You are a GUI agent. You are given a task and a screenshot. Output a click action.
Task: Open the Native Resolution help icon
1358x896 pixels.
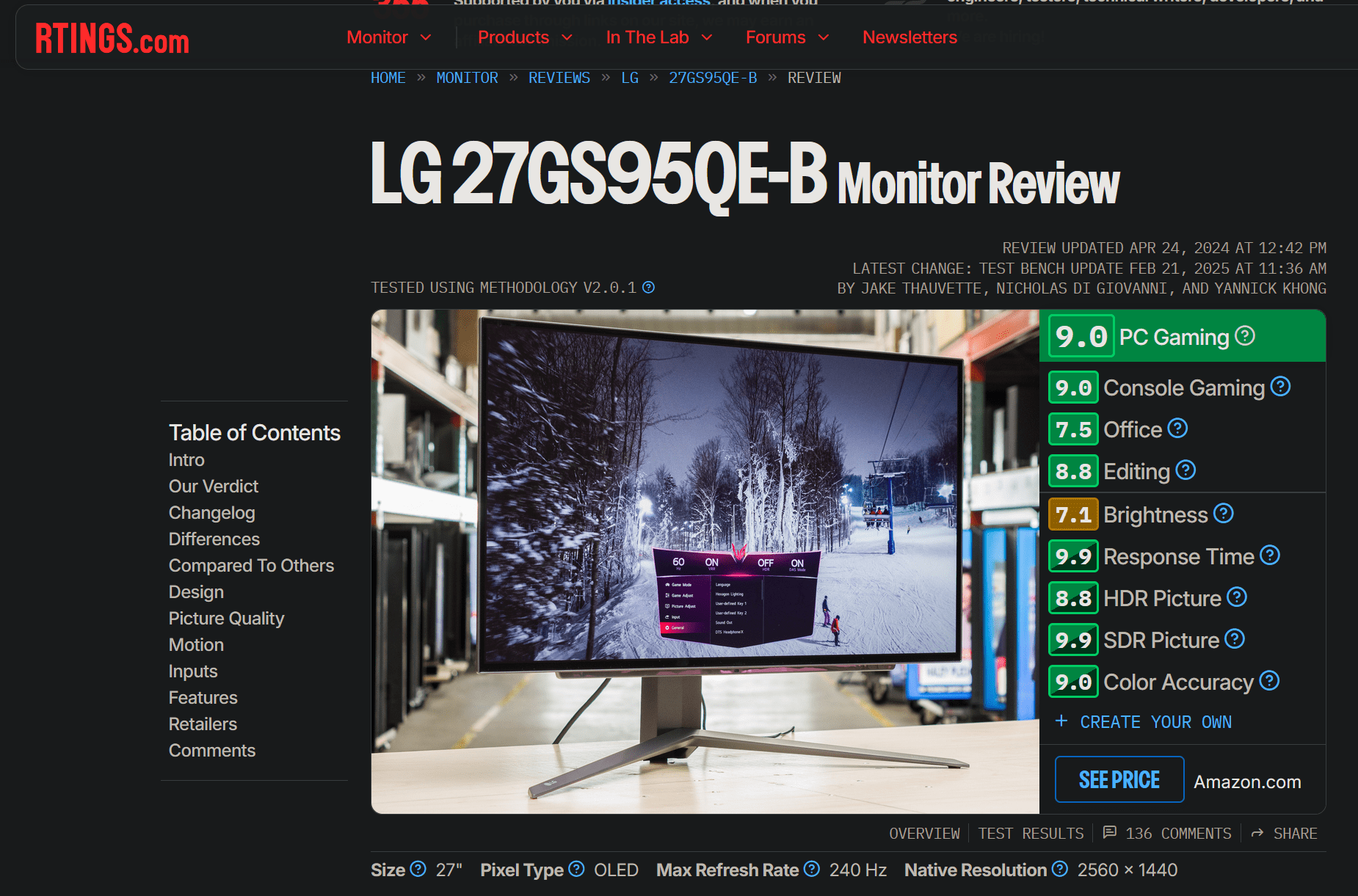pos(1059,869)
